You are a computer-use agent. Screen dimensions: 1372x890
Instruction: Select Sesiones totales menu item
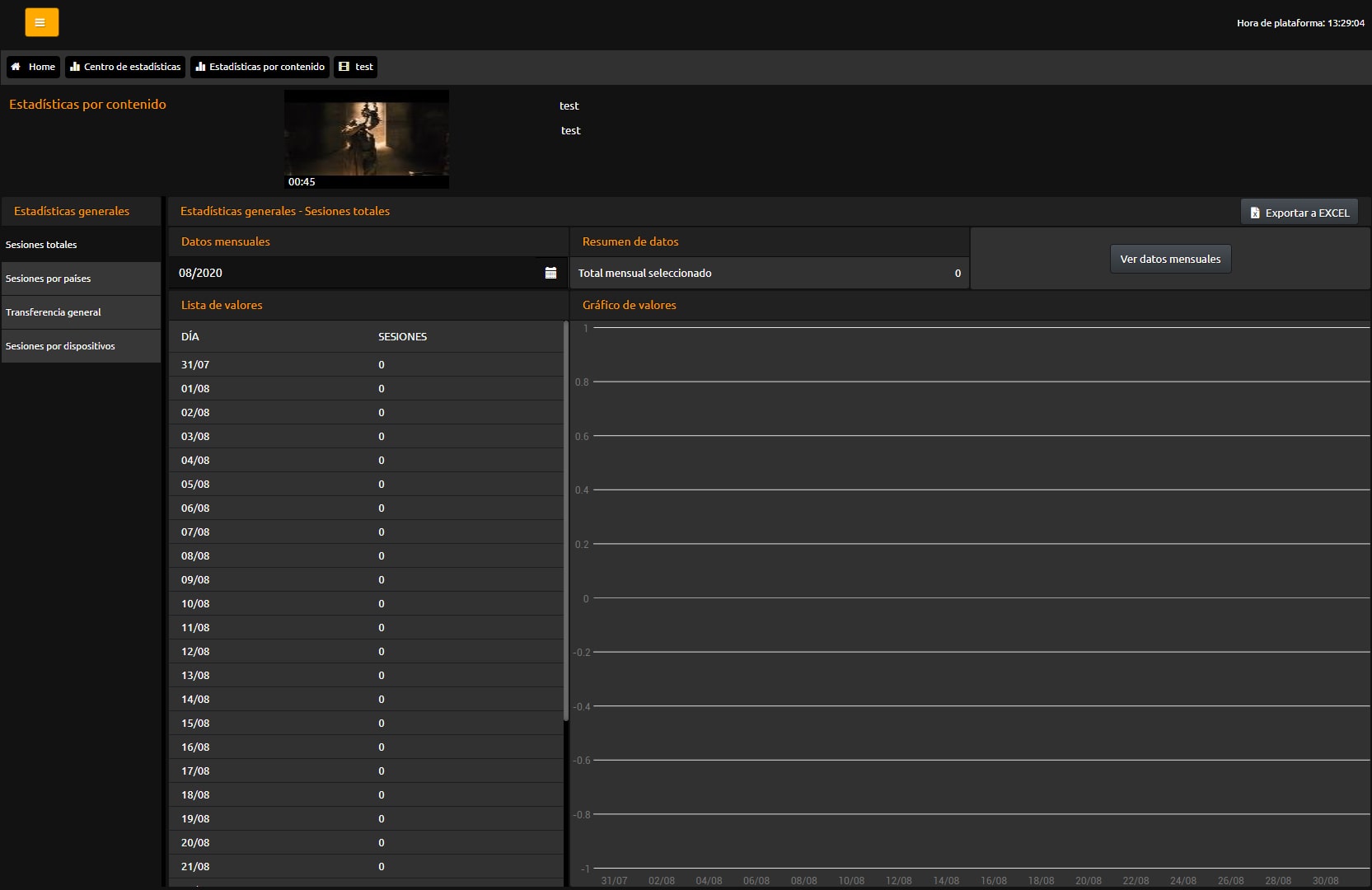pos(81,245)
